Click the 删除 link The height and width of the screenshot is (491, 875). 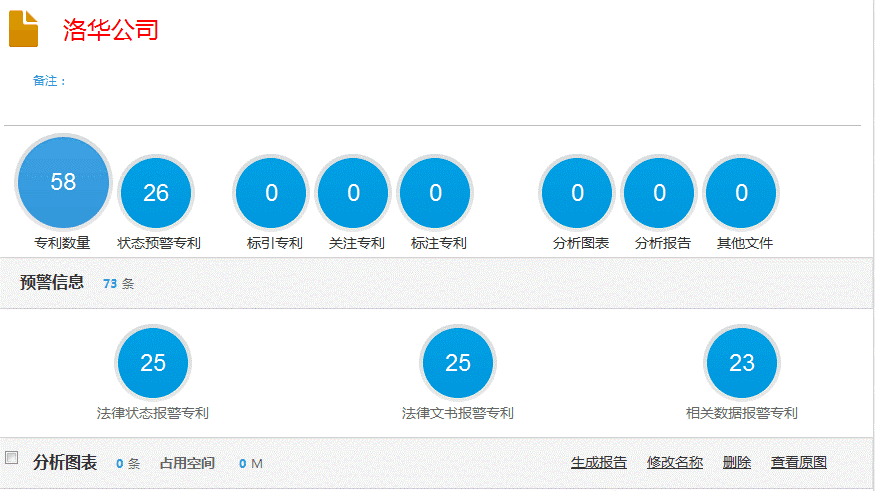736,463
